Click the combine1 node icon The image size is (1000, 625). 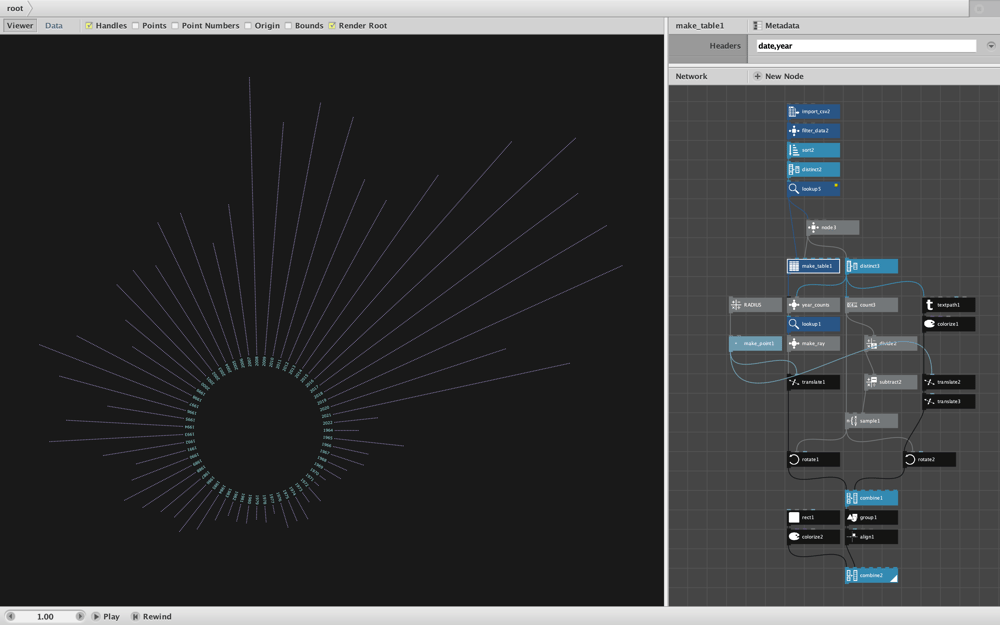[851, 498]
